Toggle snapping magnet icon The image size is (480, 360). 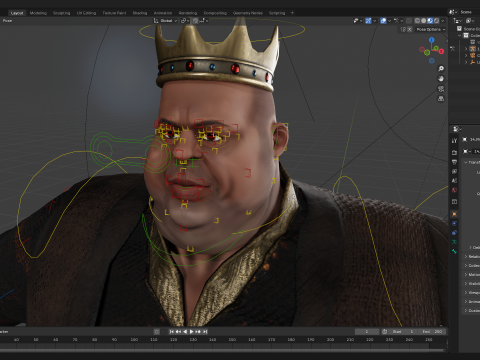pos(195,21)
